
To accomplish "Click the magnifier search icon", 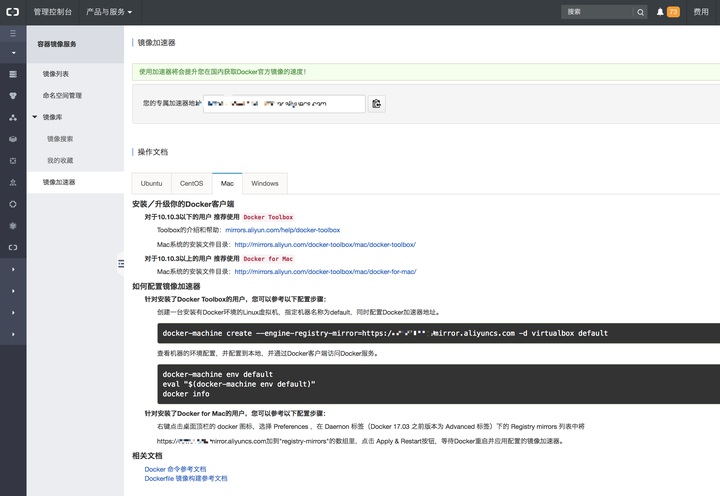I will click(x=640, y=12).
